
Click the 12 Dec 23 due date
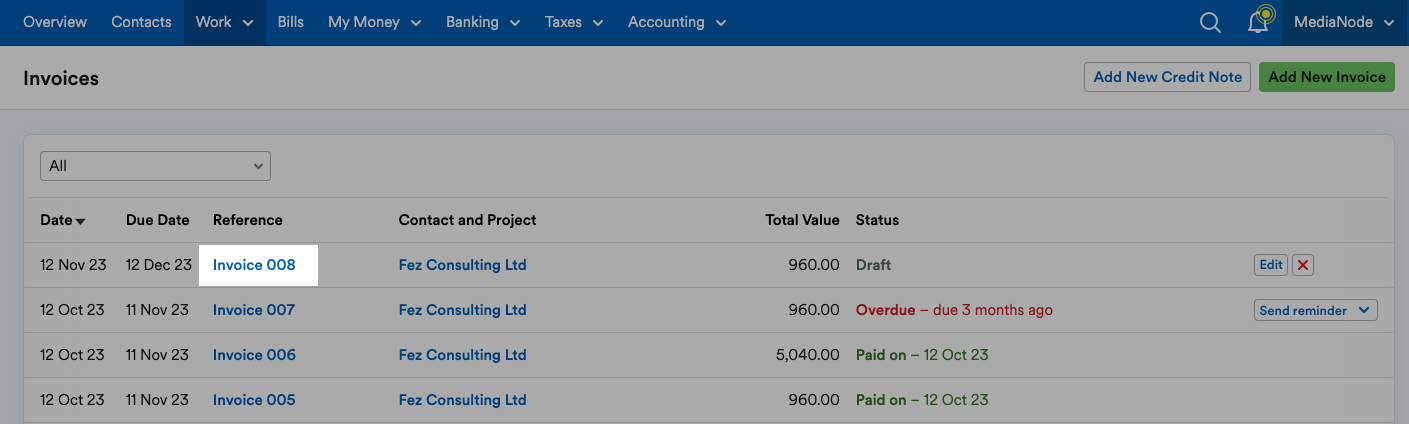pos(158,265)
